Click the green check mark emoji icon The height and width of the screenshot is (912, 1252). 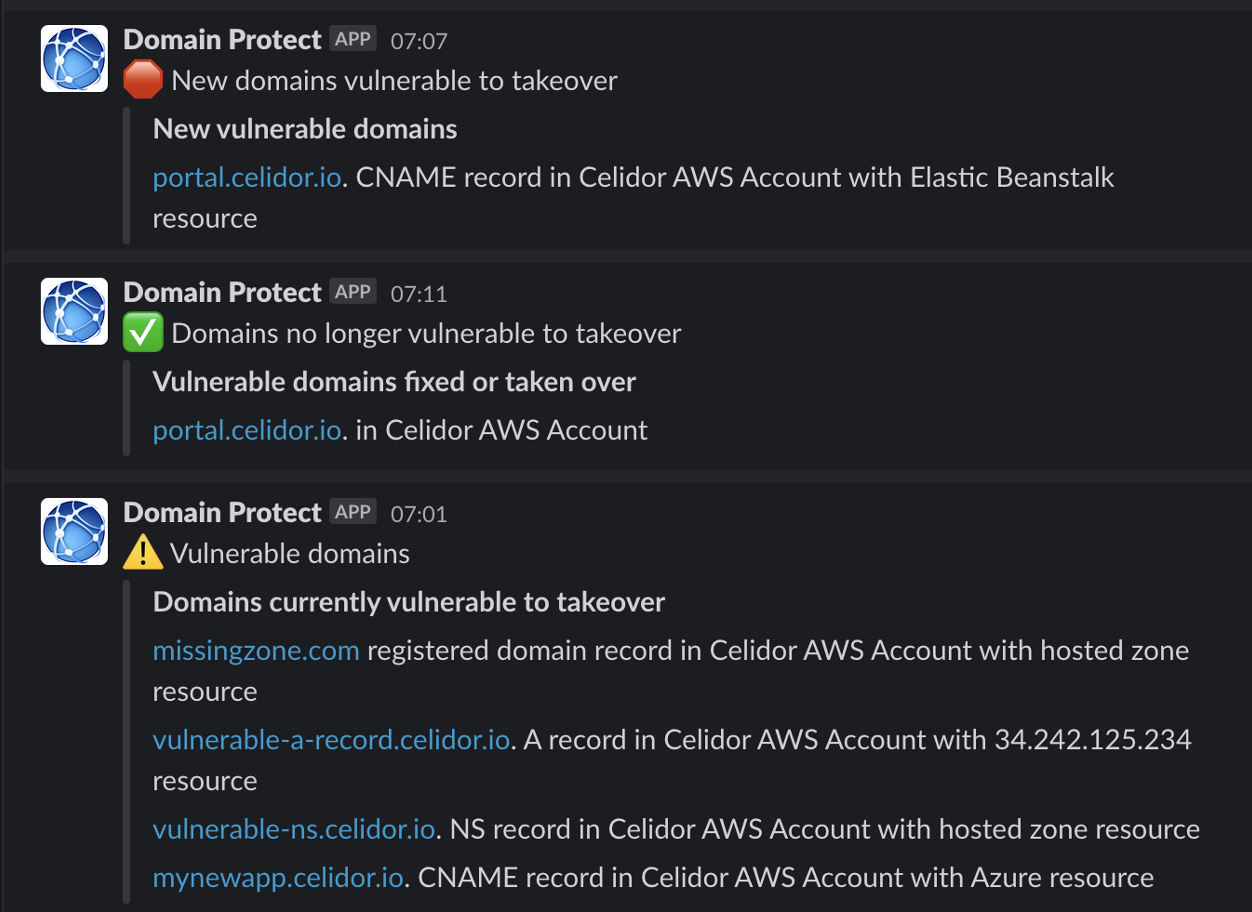point(142,331)
